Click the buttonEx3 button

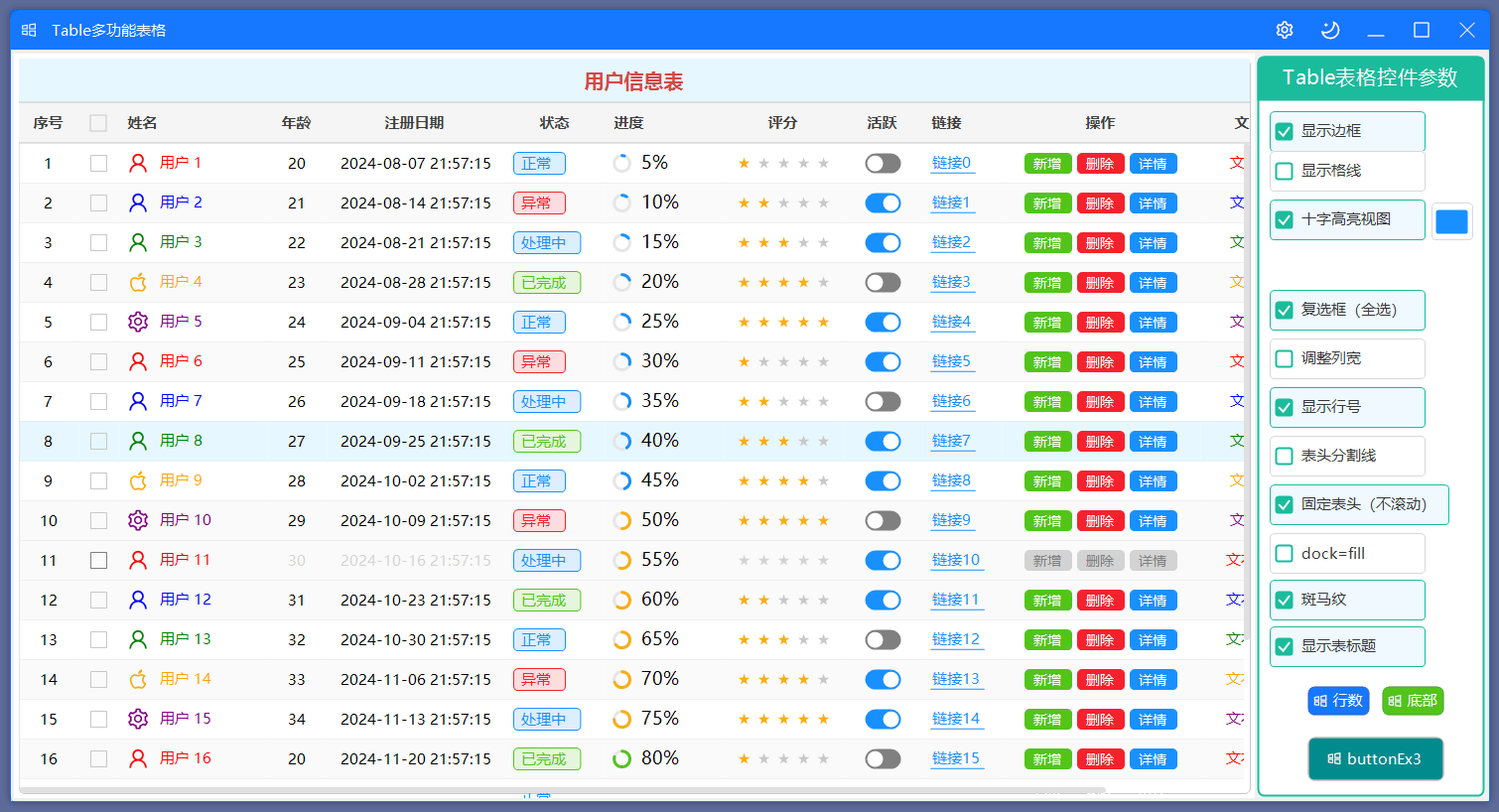pyautogui.click(x=1375, y=758)
